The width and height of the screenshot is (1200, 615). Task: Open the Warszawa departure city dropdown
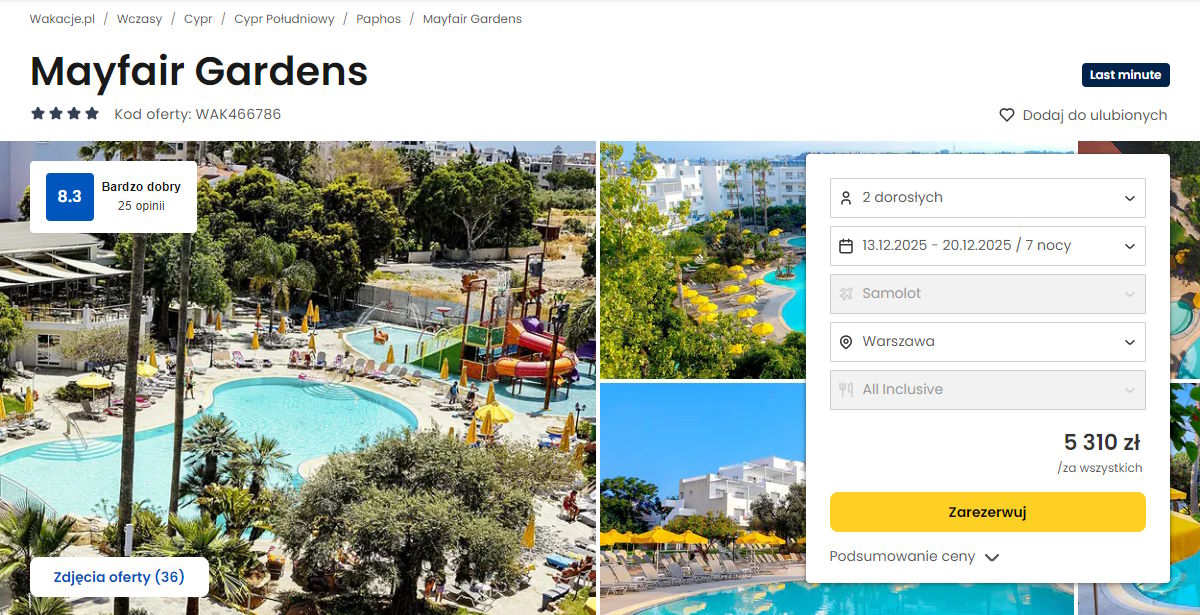click(x=988, y=342)
